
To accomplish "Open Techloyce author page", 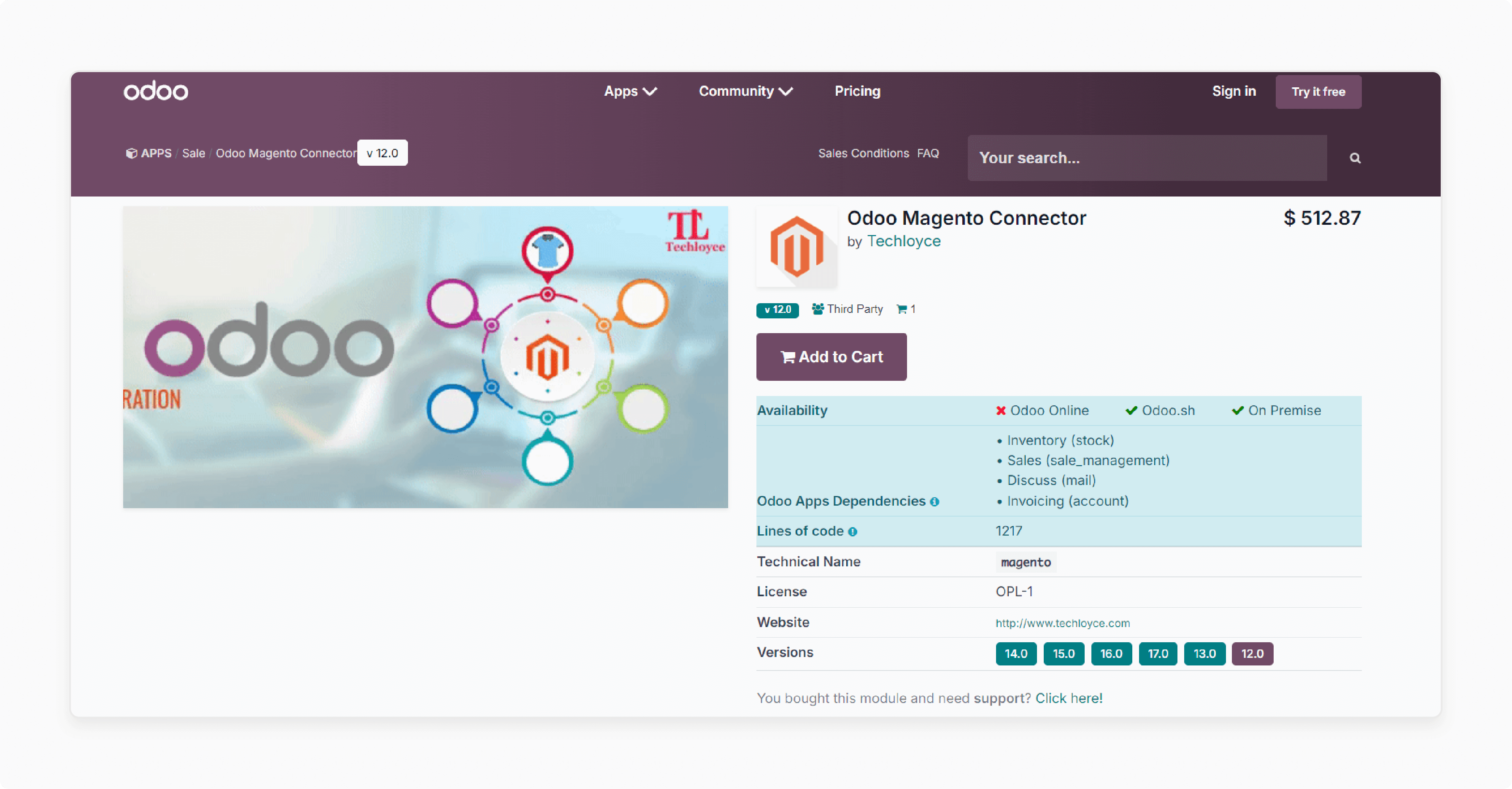I will point(904,241).
